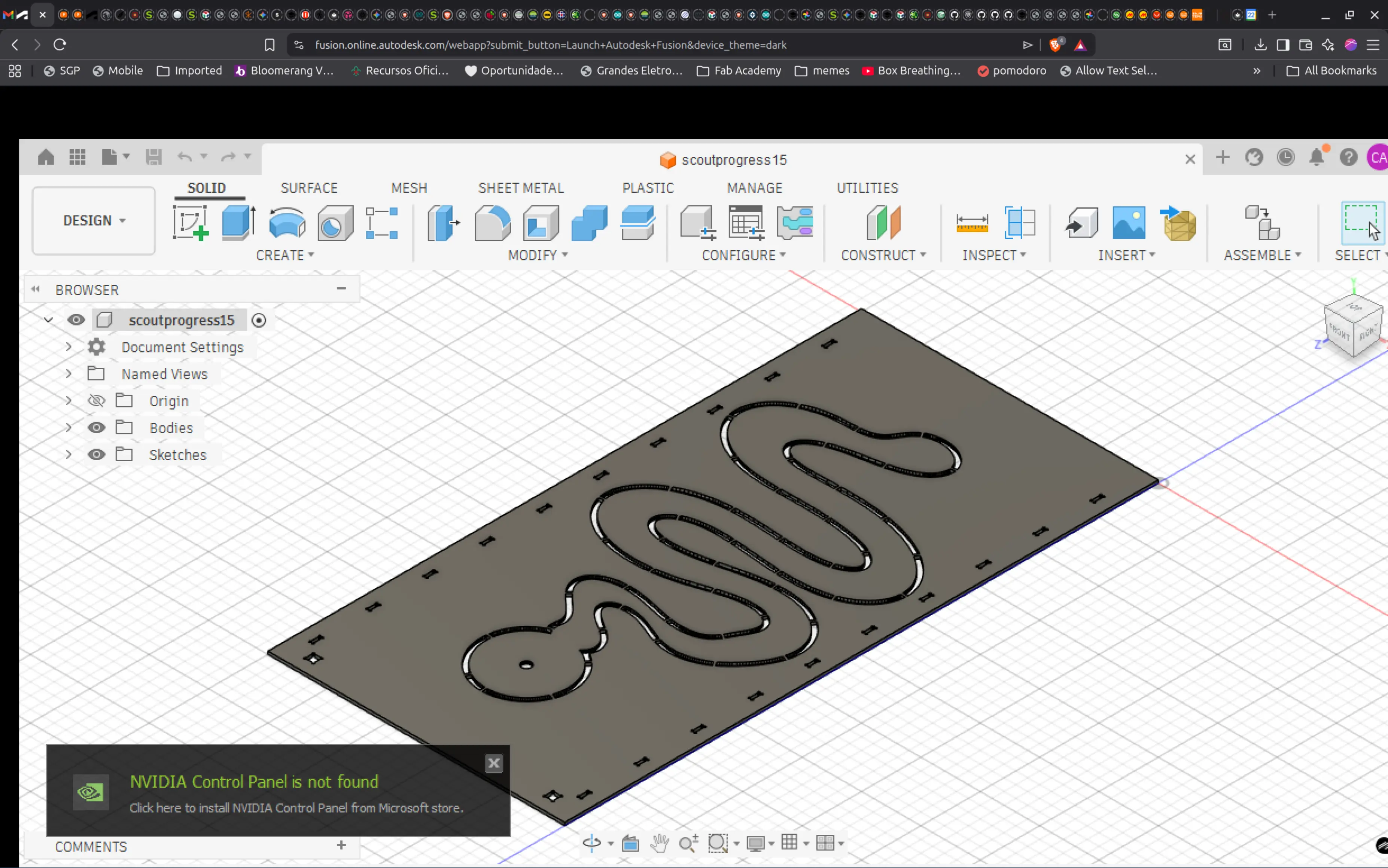1388x868 pixels.
Task: Switch to the SHEET METAL tab
Action: (521, 188)
